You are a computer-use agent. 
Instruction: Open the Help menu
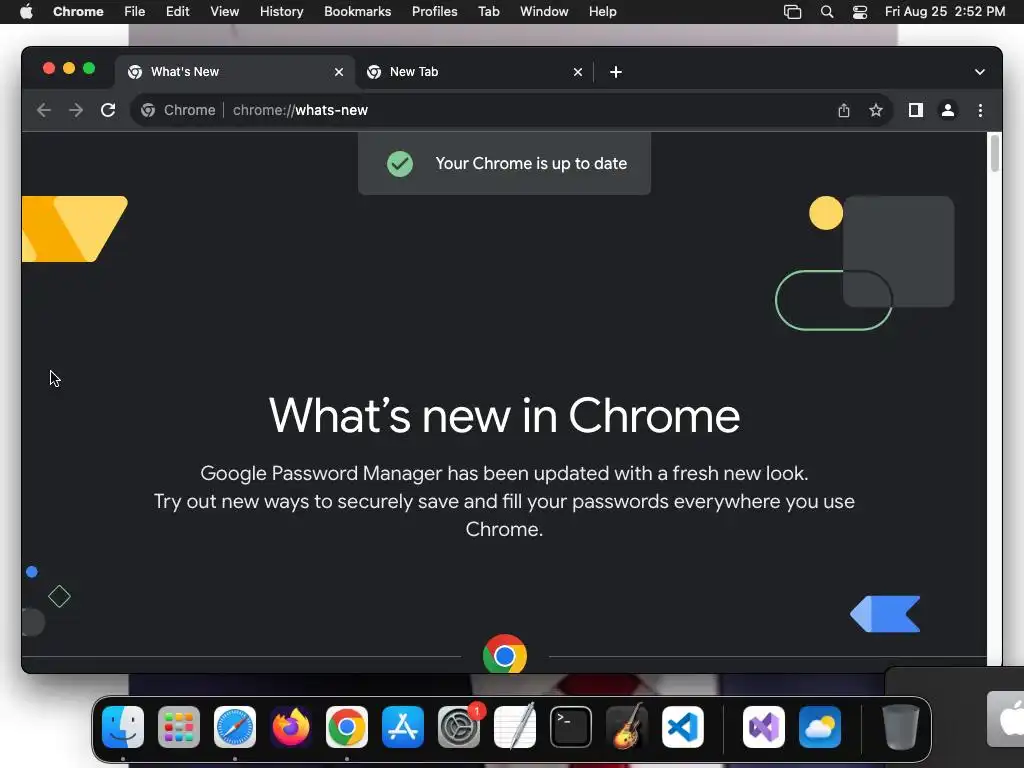click(602, 12)
